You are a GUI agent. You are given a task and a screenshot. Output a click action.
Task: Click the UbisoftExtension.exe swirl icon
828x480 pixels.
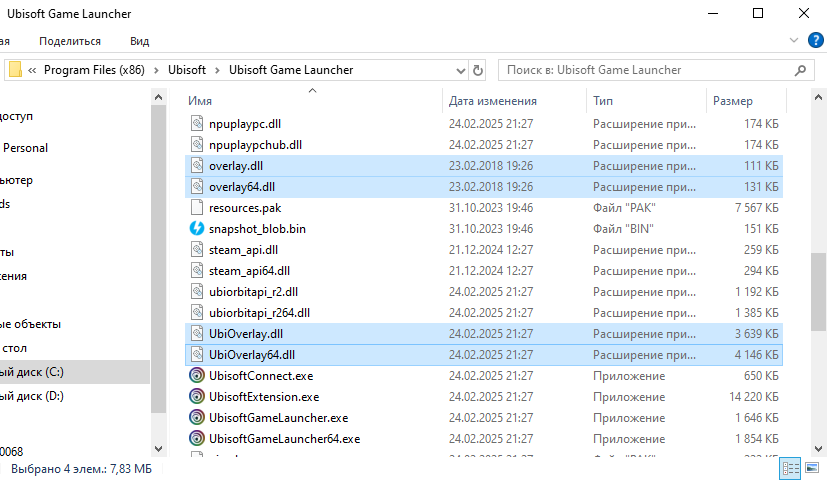(x=197, y=397)
